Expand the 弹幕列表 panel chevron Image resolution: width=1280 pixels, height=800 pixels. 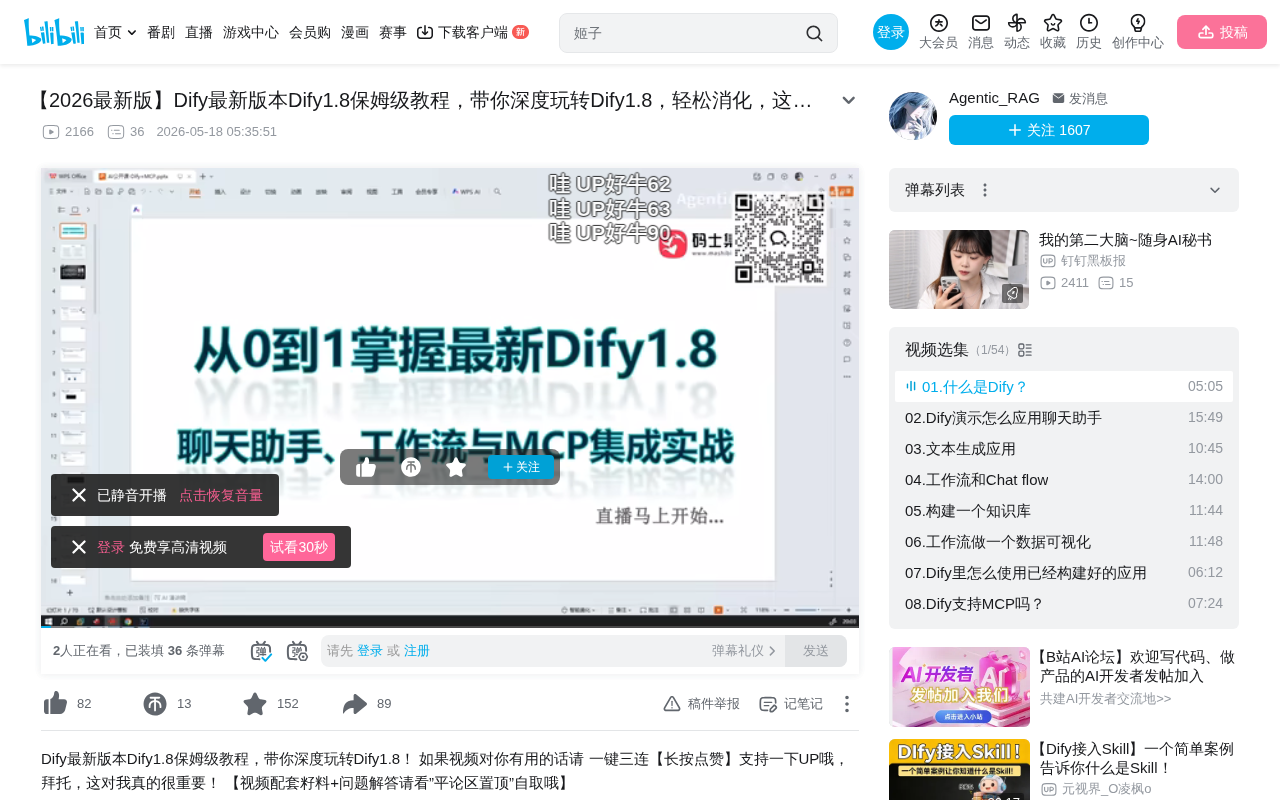1215,190
